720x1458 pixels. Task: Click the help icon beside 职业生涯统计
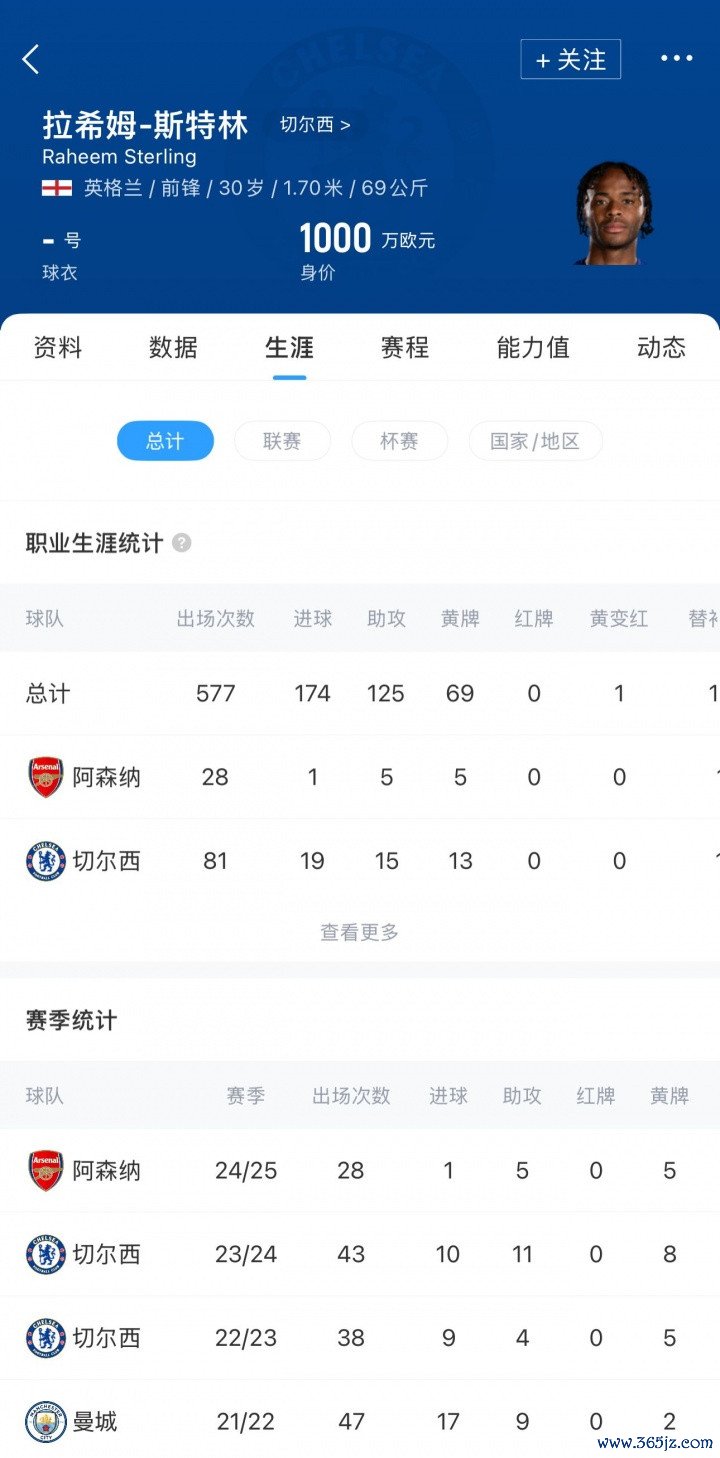pyautogui.click(x=181, y=543)
